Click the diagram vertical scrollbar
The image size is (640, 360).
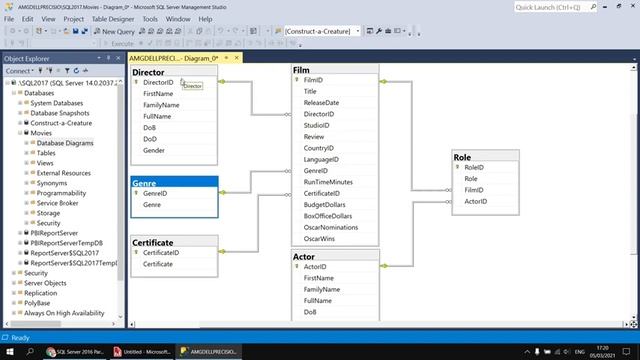point(633,192)
